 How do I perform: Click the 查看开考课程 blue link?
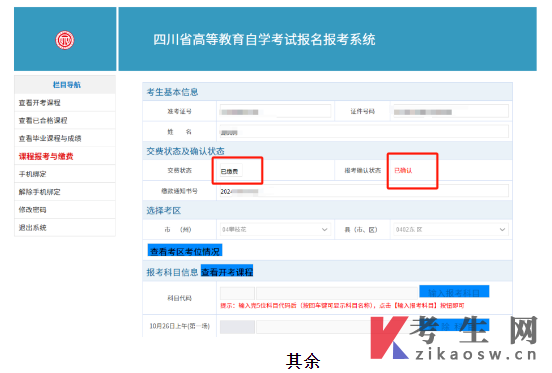click(227, 272)
